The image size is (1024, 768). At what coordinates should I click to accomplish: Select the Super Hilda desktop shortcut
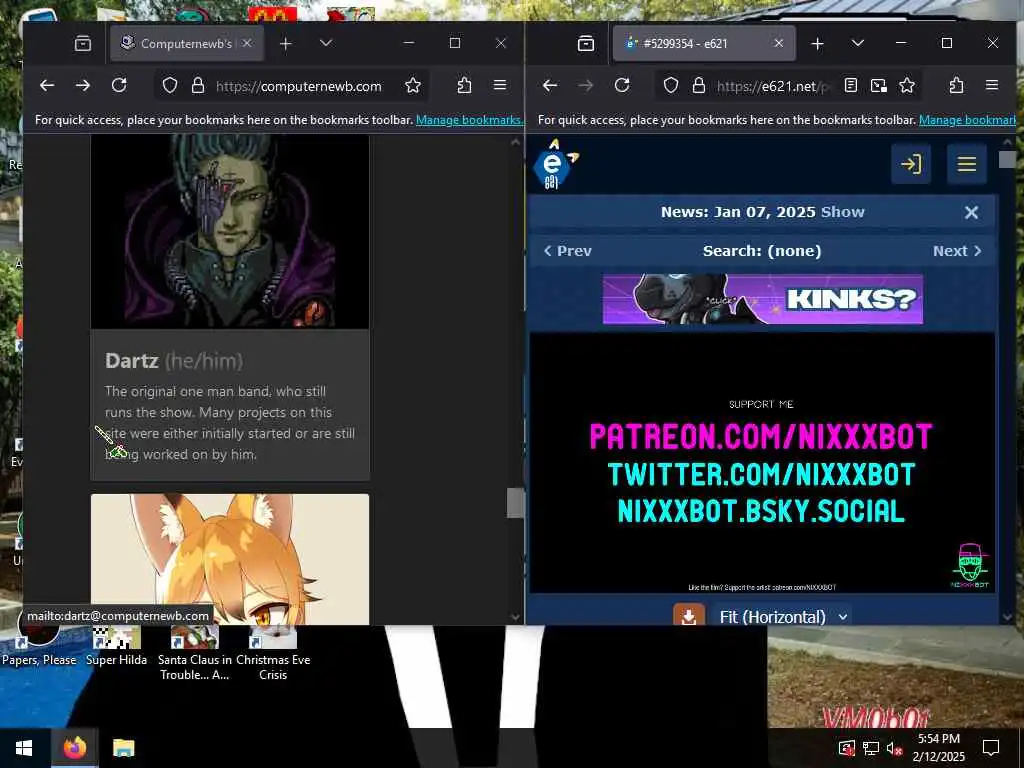[x=116, y=645]
